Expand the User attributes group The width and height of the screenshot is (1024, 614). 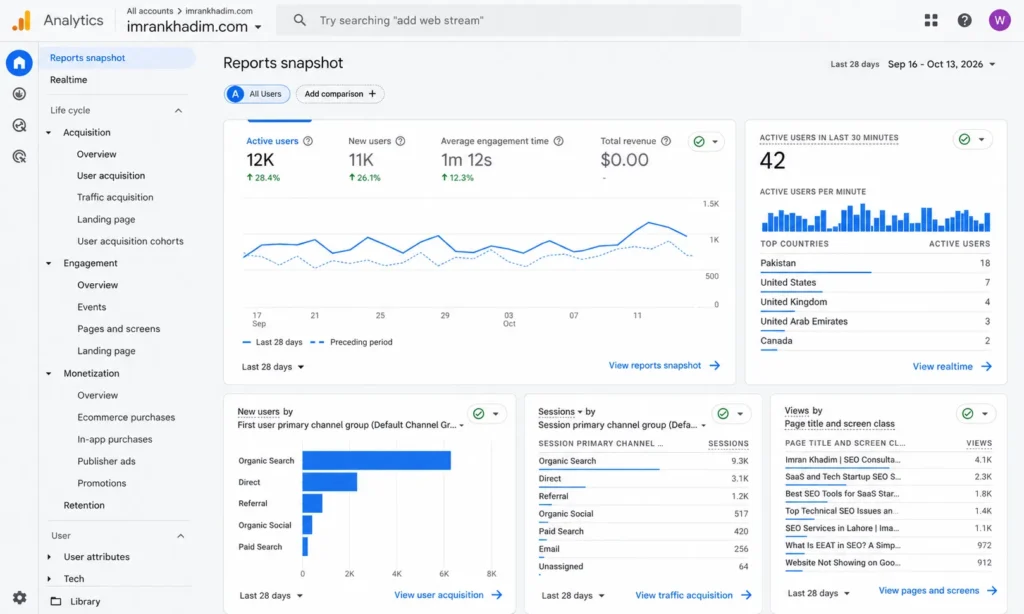49,557
